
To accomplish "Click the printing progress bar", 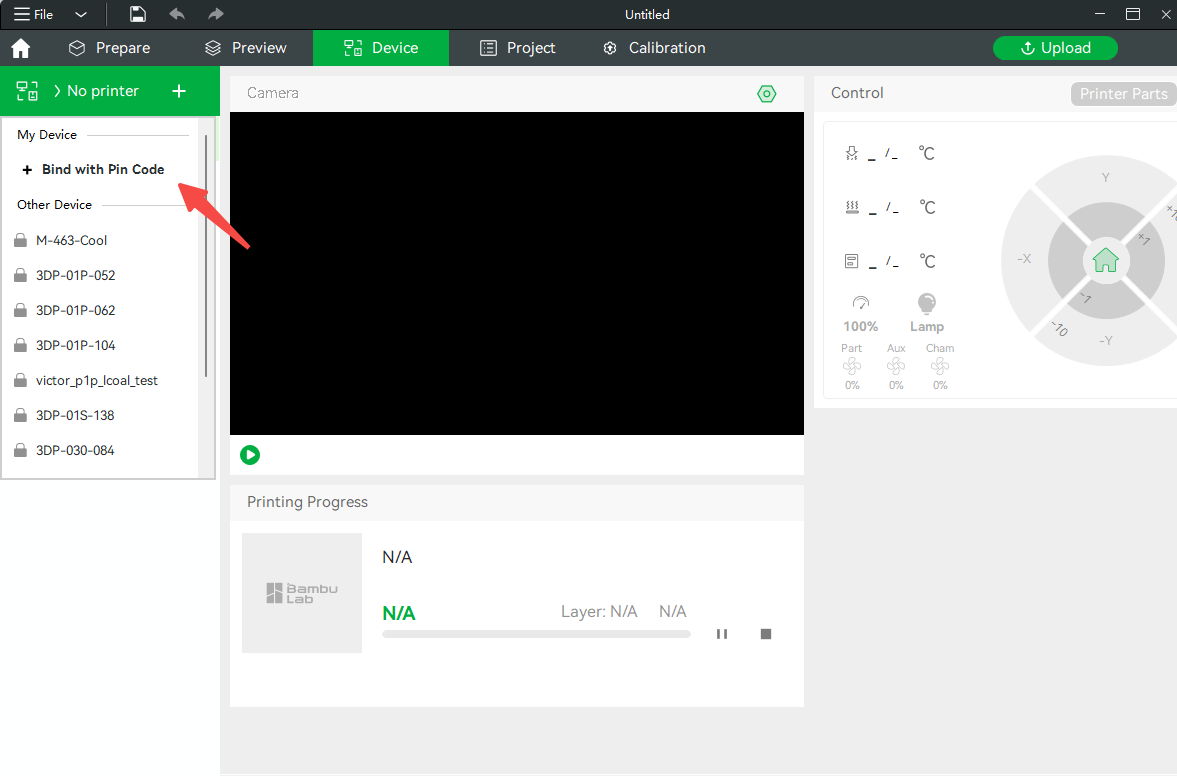I will 536,634.
